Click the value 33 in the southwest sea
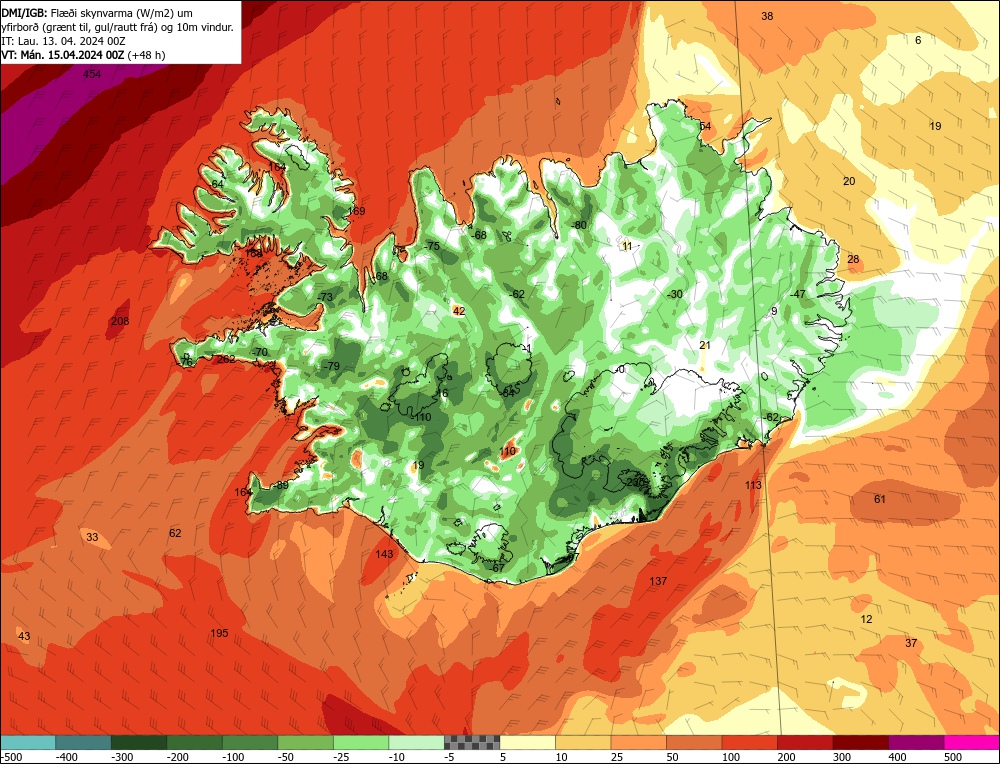Viewport: 1000px width, 764px height. click(92, 537)
